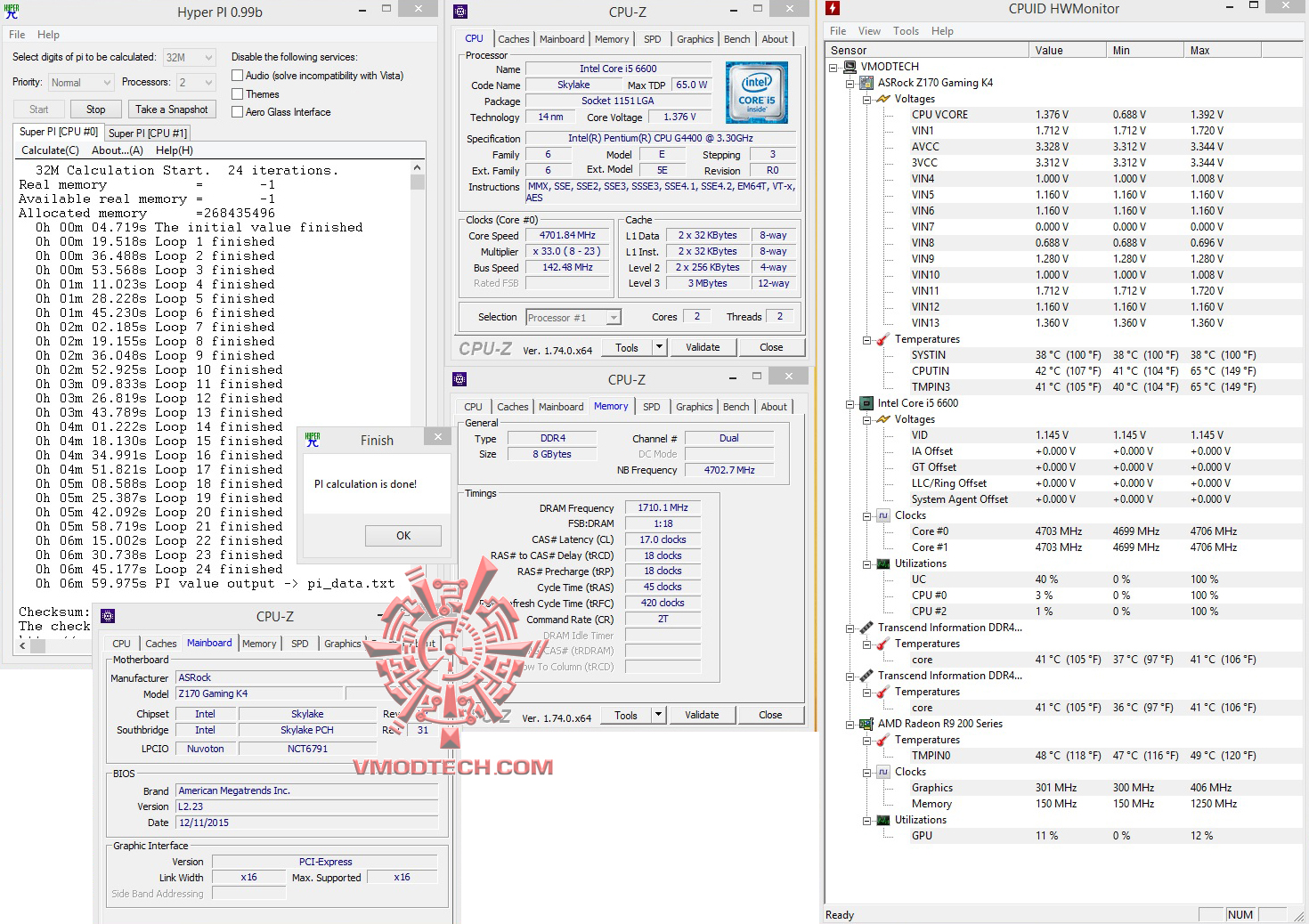Click the Clocks icon under AMD Radeon R9 200
The image size is (1309, 924).
(x=883, y=772)
